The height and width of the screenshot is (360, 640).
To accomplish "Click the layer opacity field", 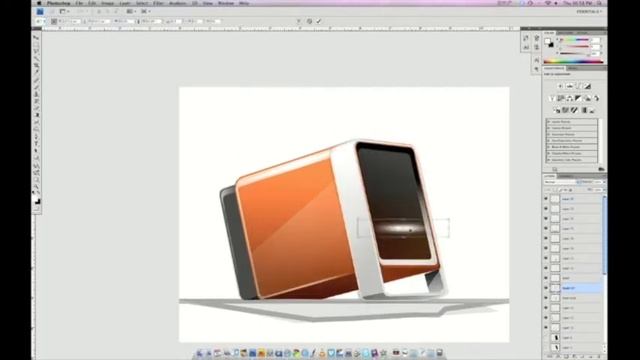I will coord(600,182).
